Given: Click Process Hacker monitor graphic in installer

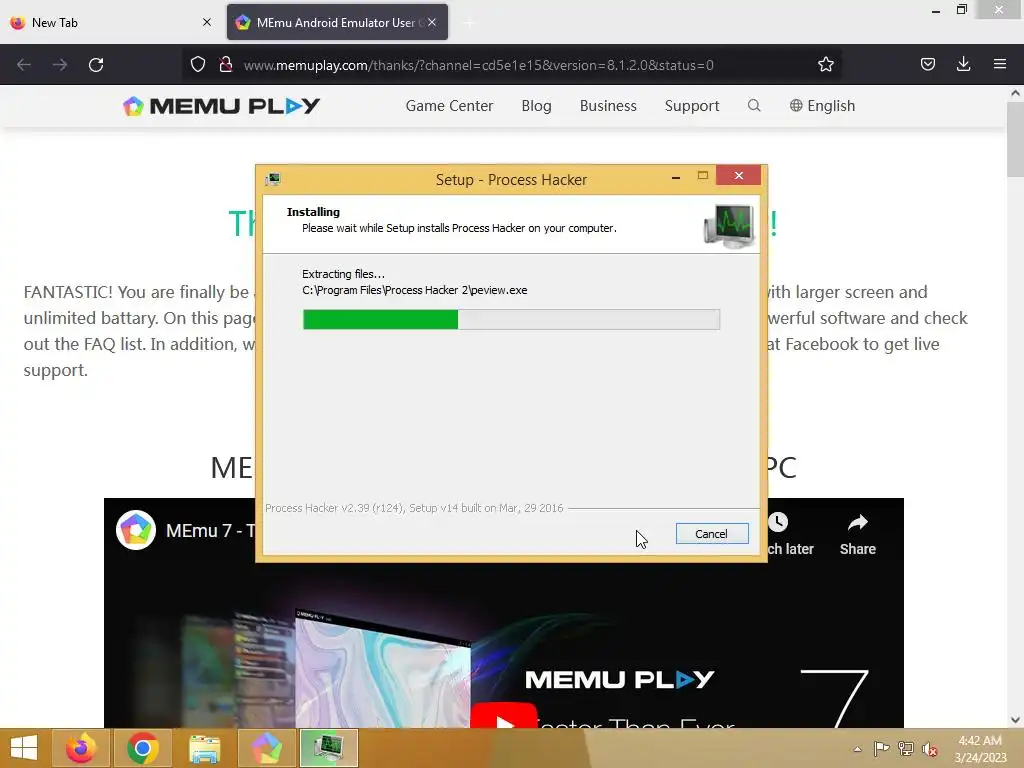Looking at the screenshot, I should (729, 225).
